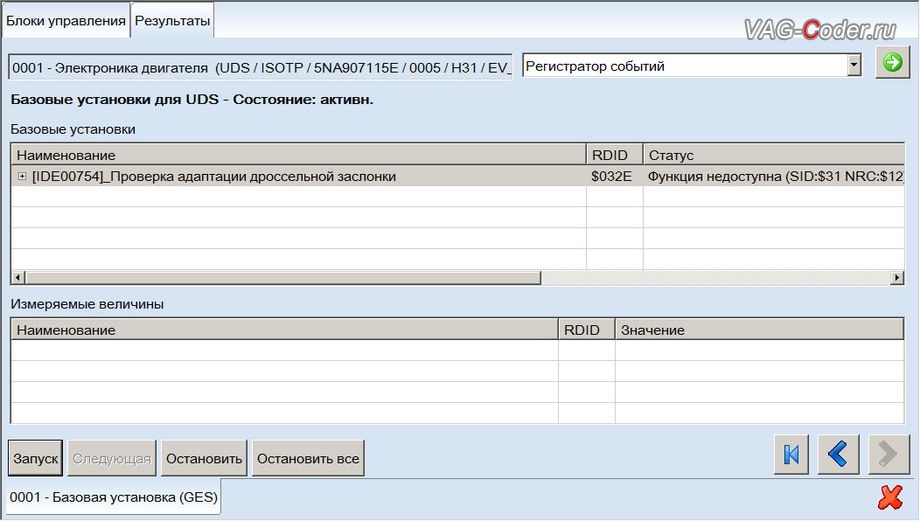
Task: Click RDID header in Измеряемые величины table
Action: point(587,330)
